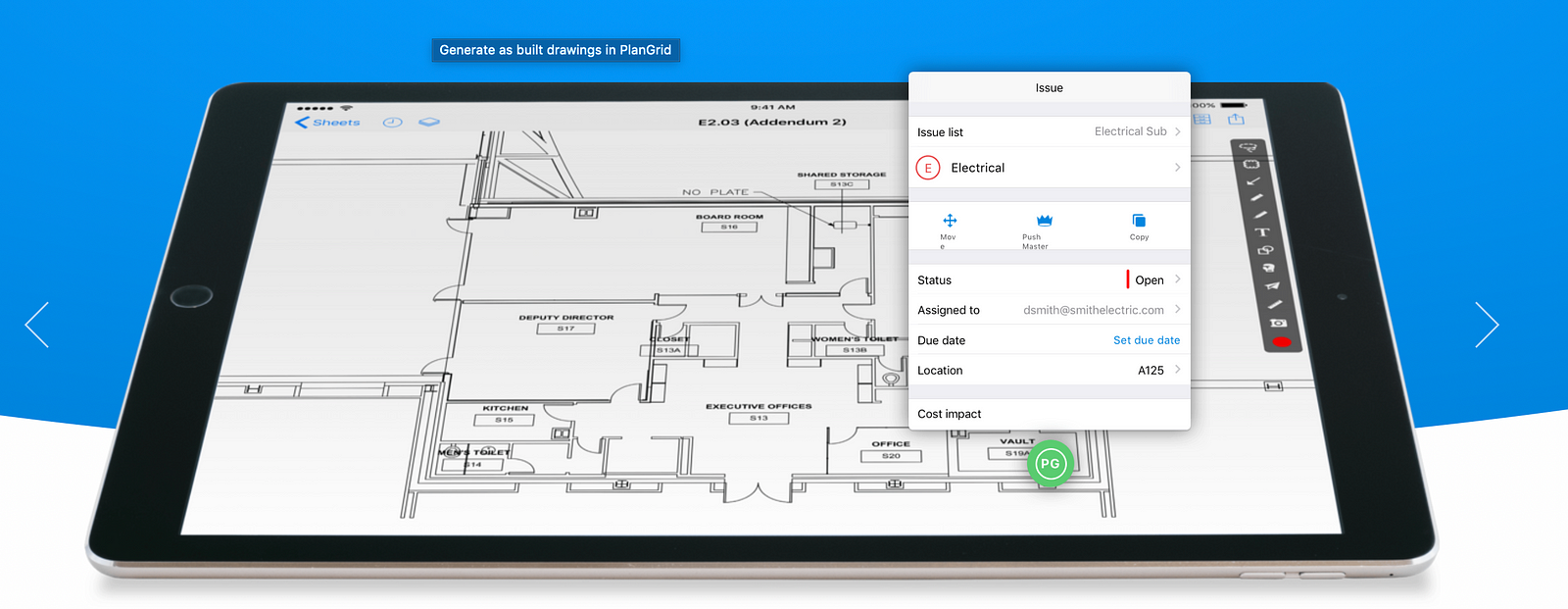Click the Issue panel header

tap(1050, 88)
